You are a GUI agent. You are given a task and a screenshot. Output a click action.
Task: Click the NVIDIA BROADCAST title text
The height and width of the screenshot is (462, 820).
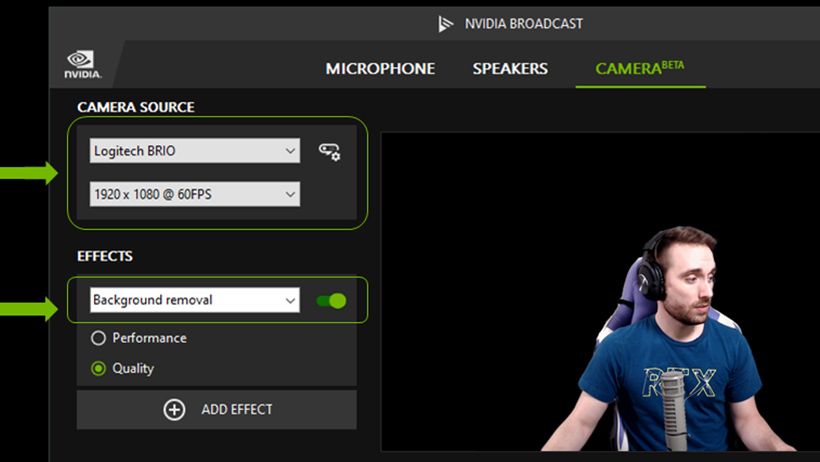point(525,23)
